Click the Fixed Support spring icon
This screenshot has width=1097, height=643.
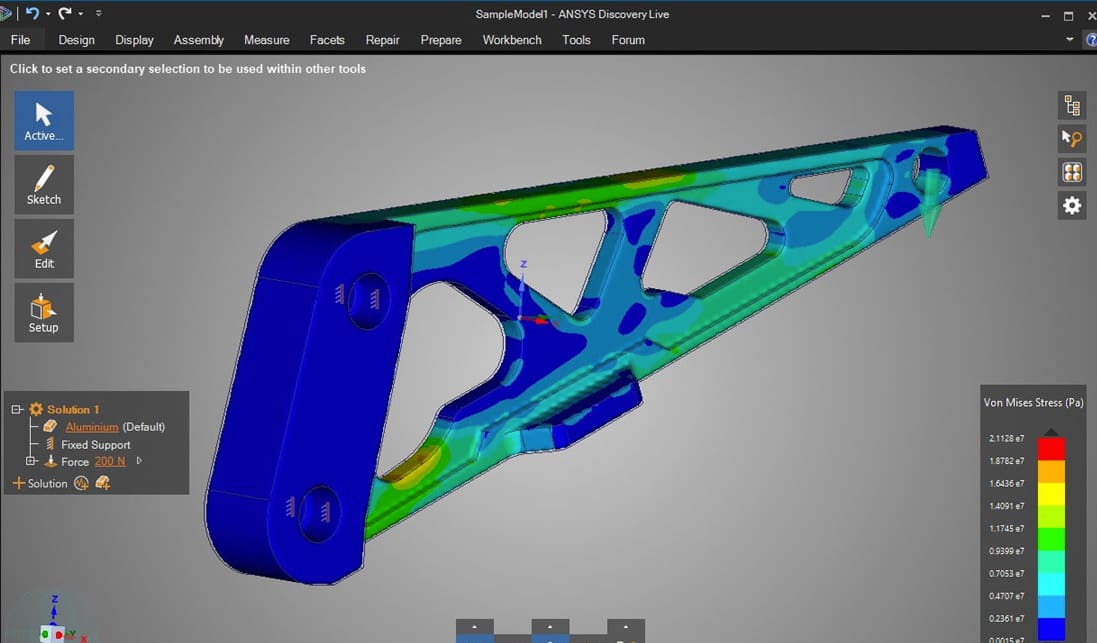[x=50, y=444]
